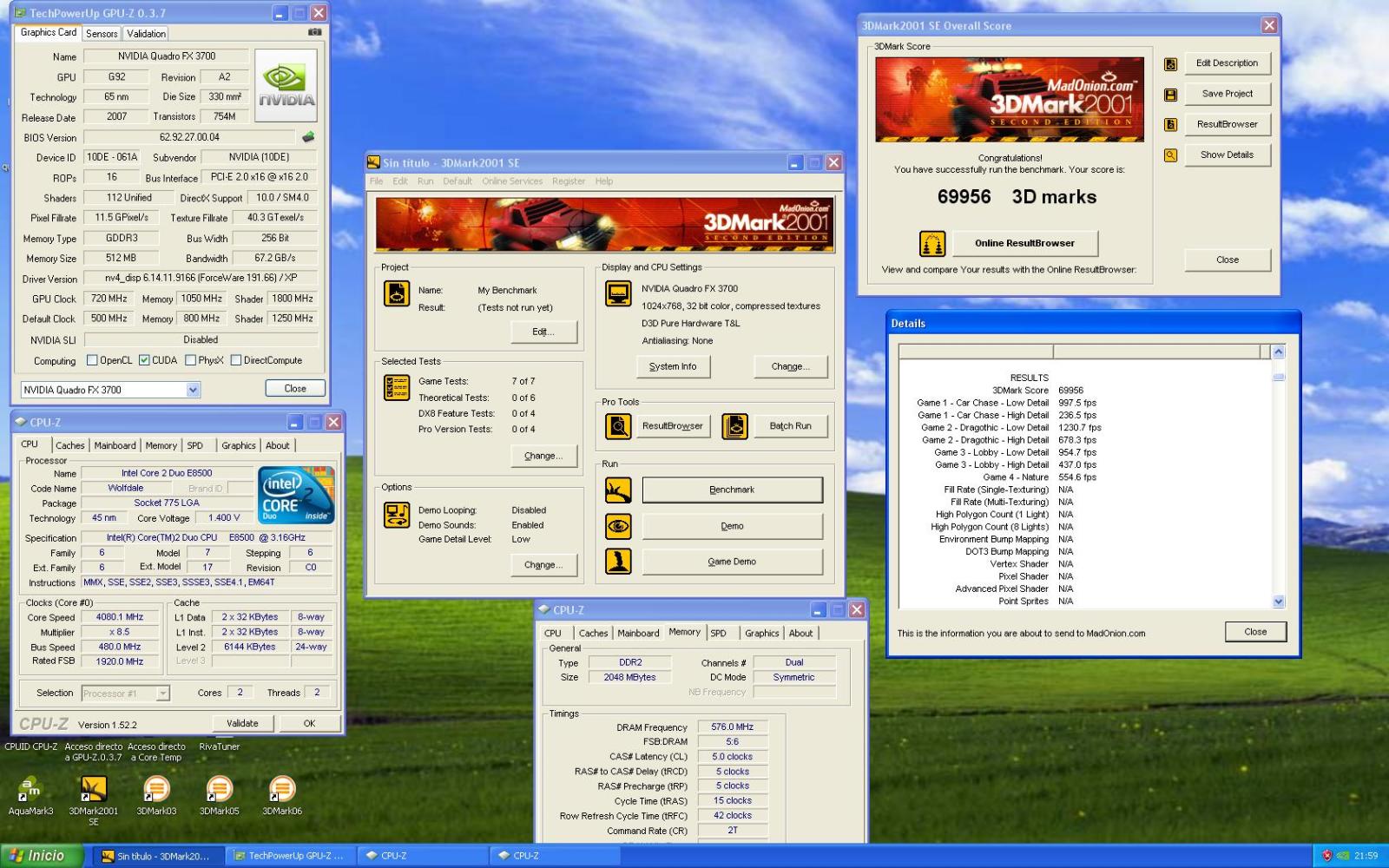The height and width of the screenshot is (868, 1389).
Task: Open the Processor #1 selection dropdown
Action: tap(162, 694)
